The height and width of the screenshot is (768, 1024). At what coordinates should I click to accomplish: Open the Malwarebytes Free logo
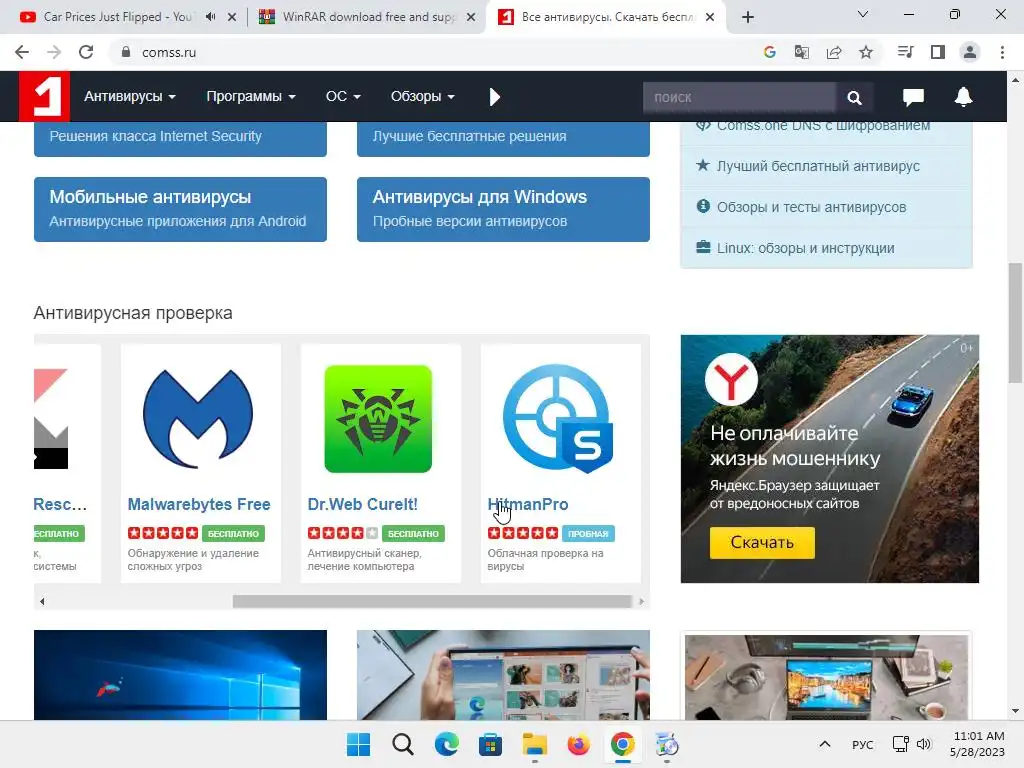(x=198, y=419)
